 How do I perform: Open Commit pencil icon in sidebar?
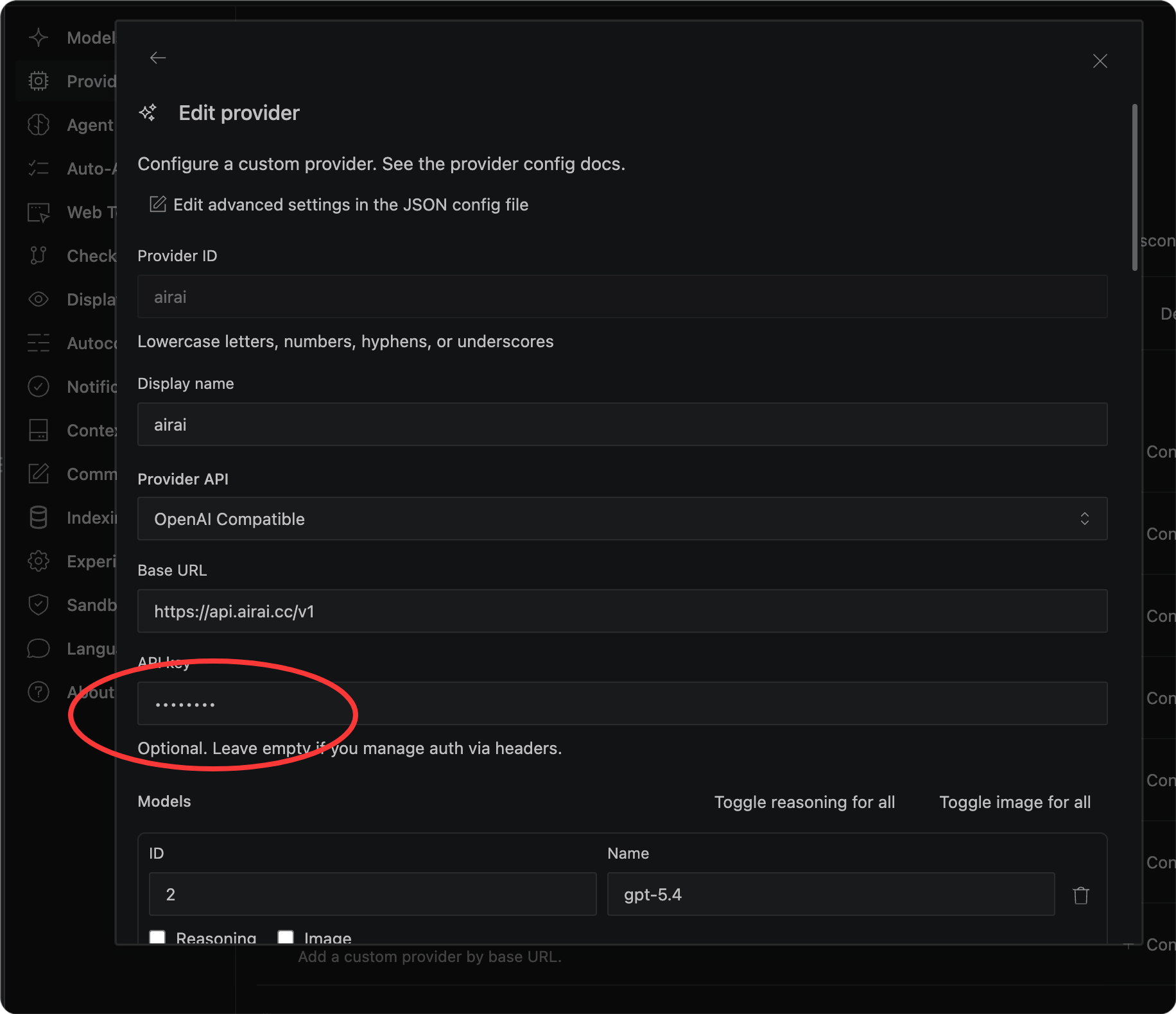39,474
